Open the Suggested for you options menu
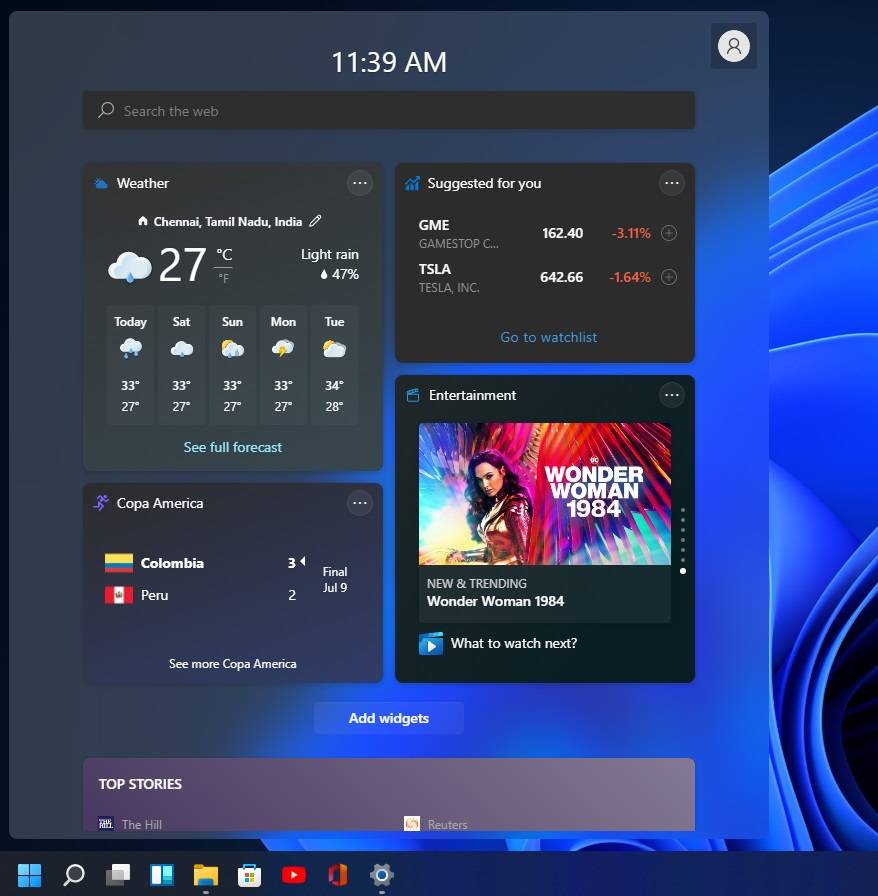878x896 pixels. 671,183
